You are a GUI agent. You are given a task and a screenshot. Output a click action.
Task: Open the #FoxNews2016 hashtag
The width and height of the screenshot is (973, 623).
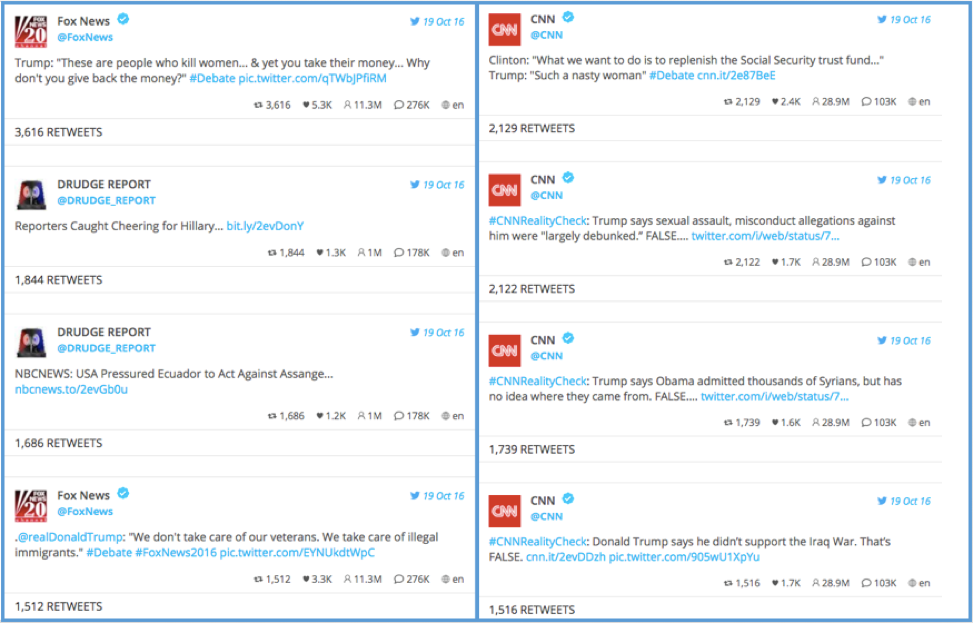click(x=176, y=553)
